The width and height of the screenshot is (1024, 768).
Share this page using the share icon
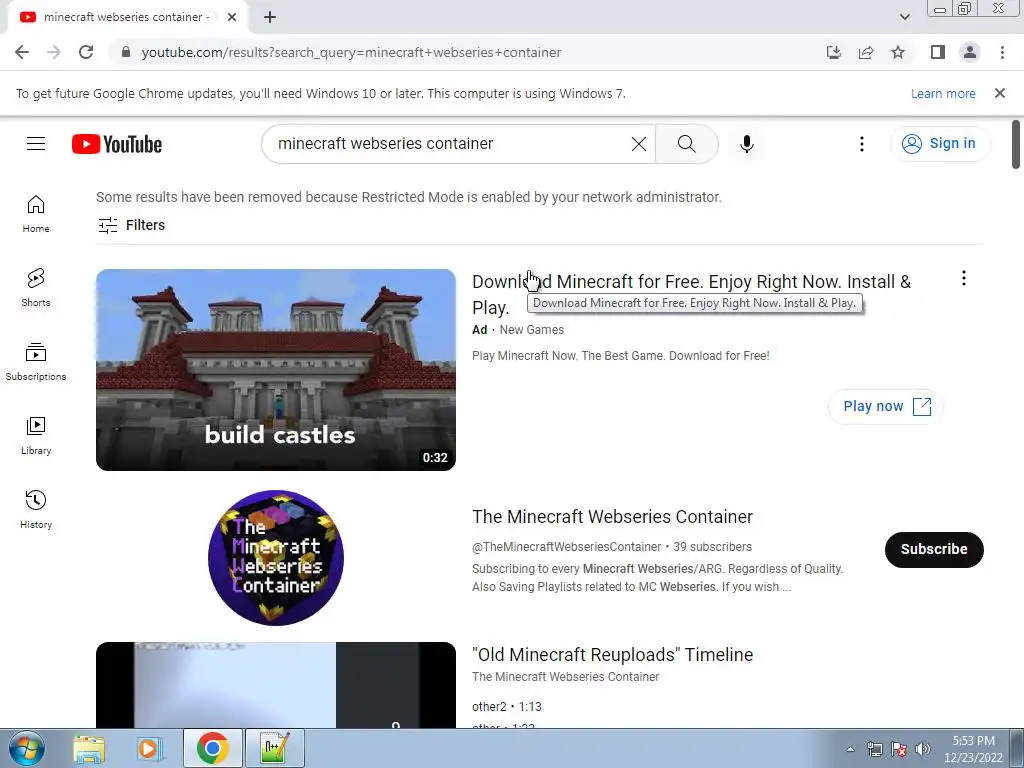(866, 52)
